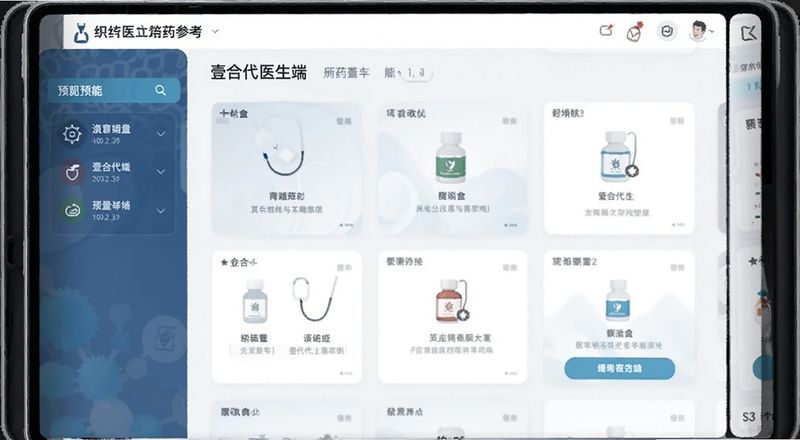Click the share icon in the top bar
This screenshot has height=440, width=800.
[x=606, y=31]
